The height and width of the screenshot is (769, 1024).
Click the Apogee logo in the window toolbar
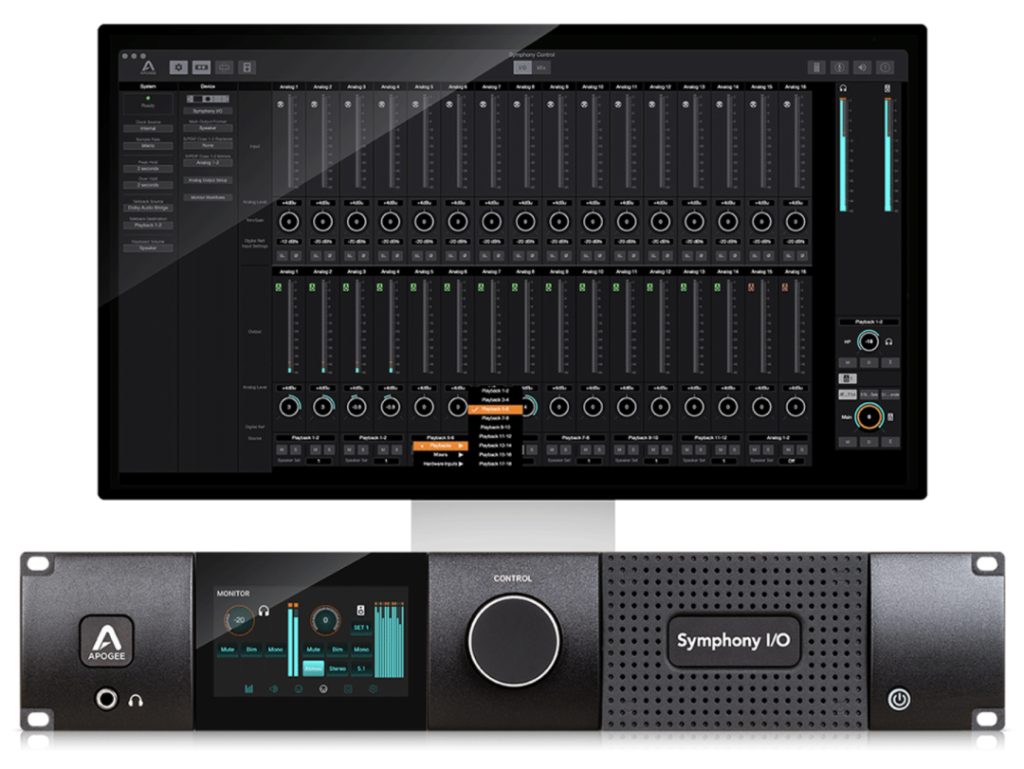(149, 67)
